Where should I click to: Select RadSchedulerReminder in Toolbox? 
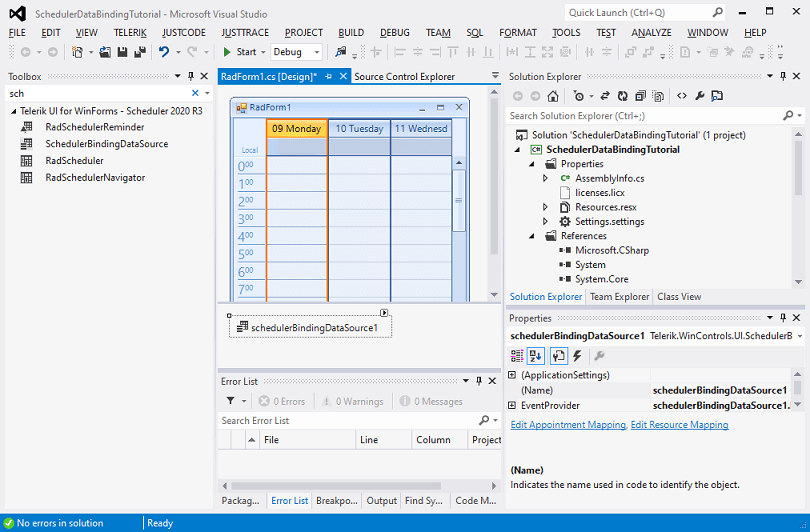95,127
